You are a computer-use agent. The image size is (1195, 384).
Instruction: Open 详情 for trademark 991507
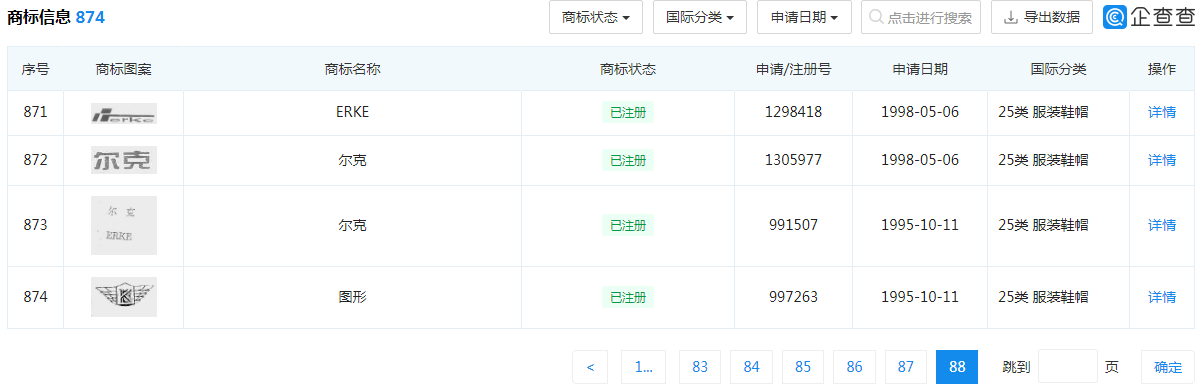click(x=1162, y=226)
